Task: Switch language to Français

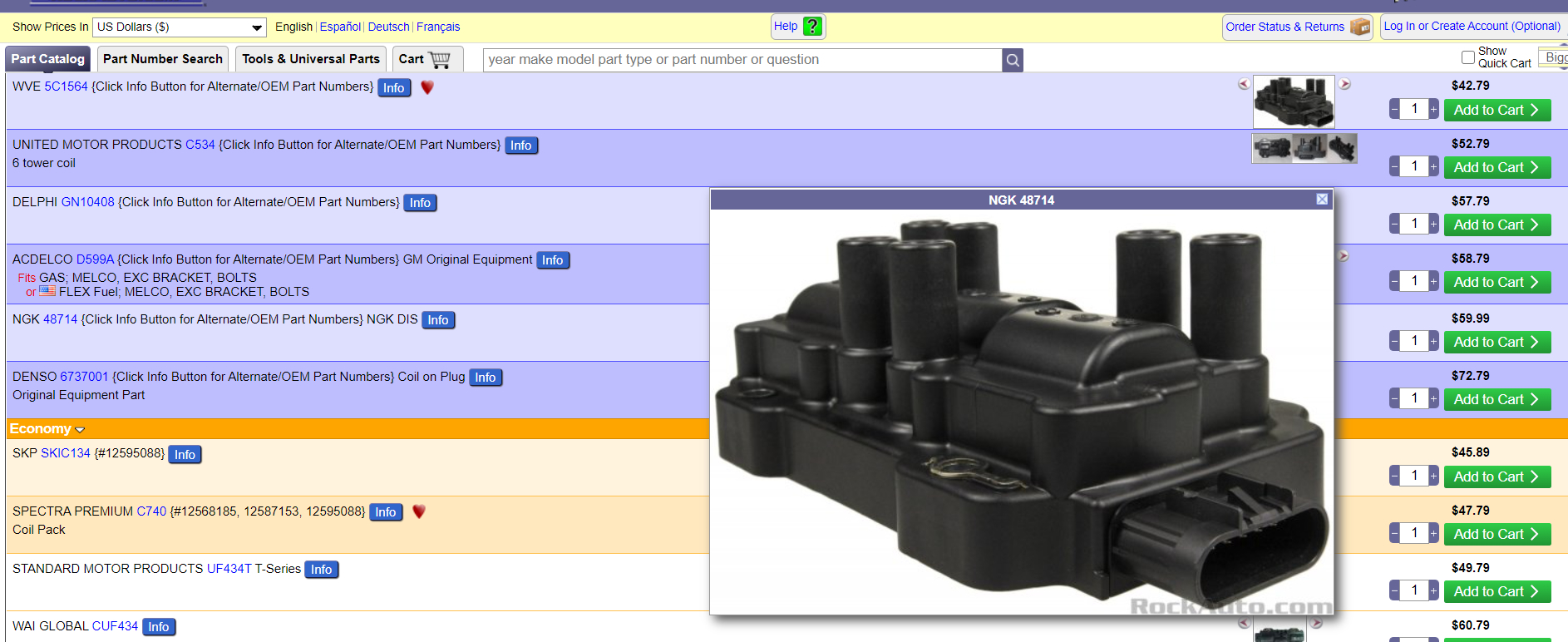Action: (438, 27)
